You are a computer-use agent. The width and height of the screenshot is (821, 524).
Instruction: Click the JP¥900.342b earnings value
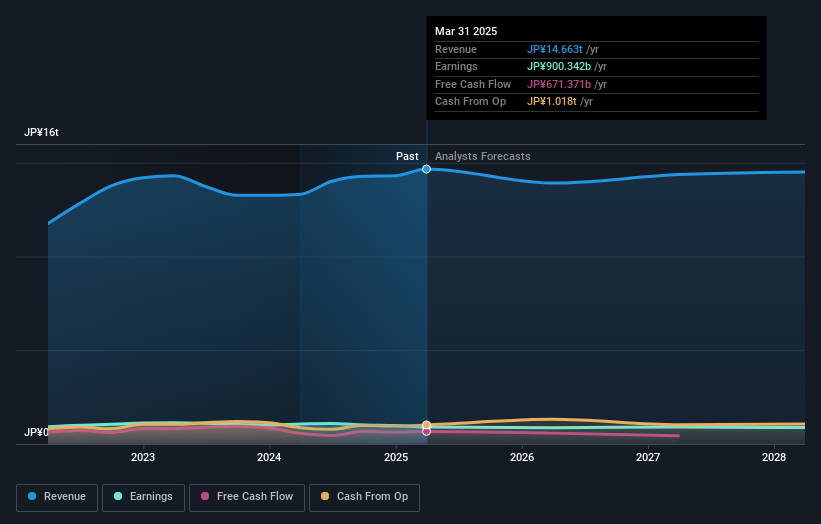pos(559,66)
